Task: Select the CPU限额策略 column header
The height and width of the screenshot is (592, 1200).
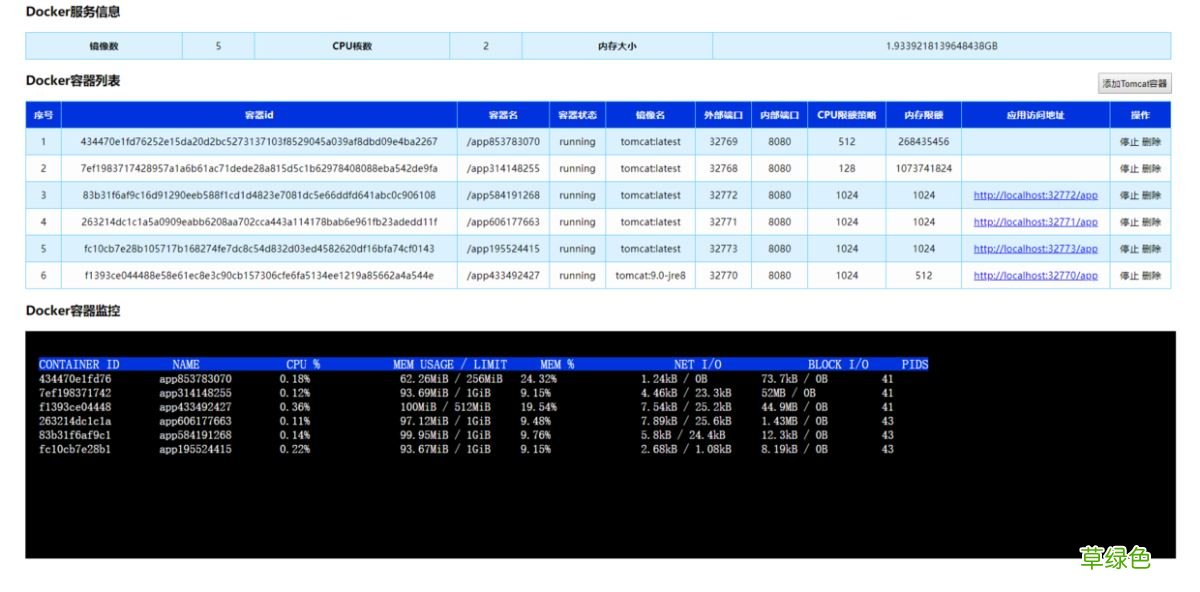Action: coord(846,115)
